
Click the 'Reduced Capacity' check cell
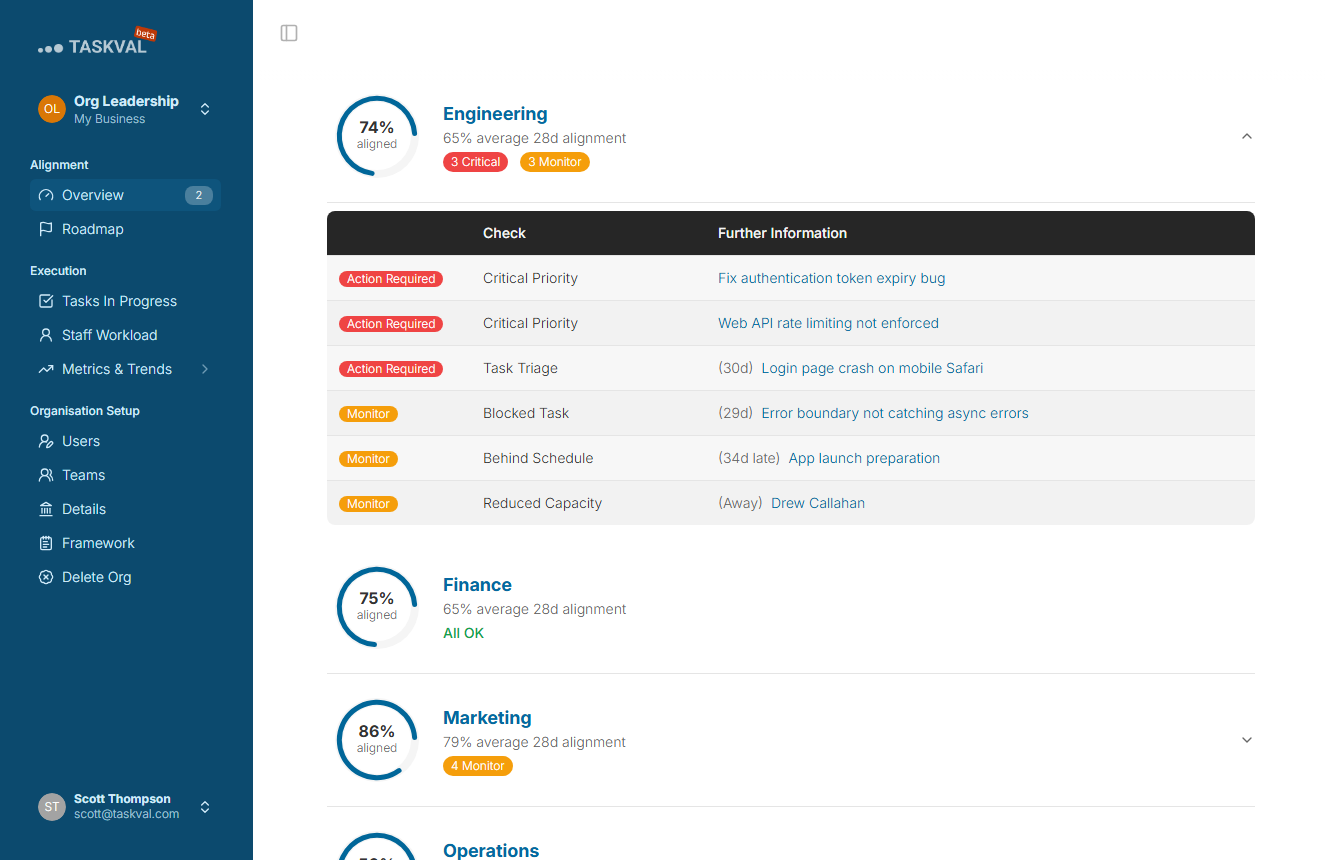542,503
